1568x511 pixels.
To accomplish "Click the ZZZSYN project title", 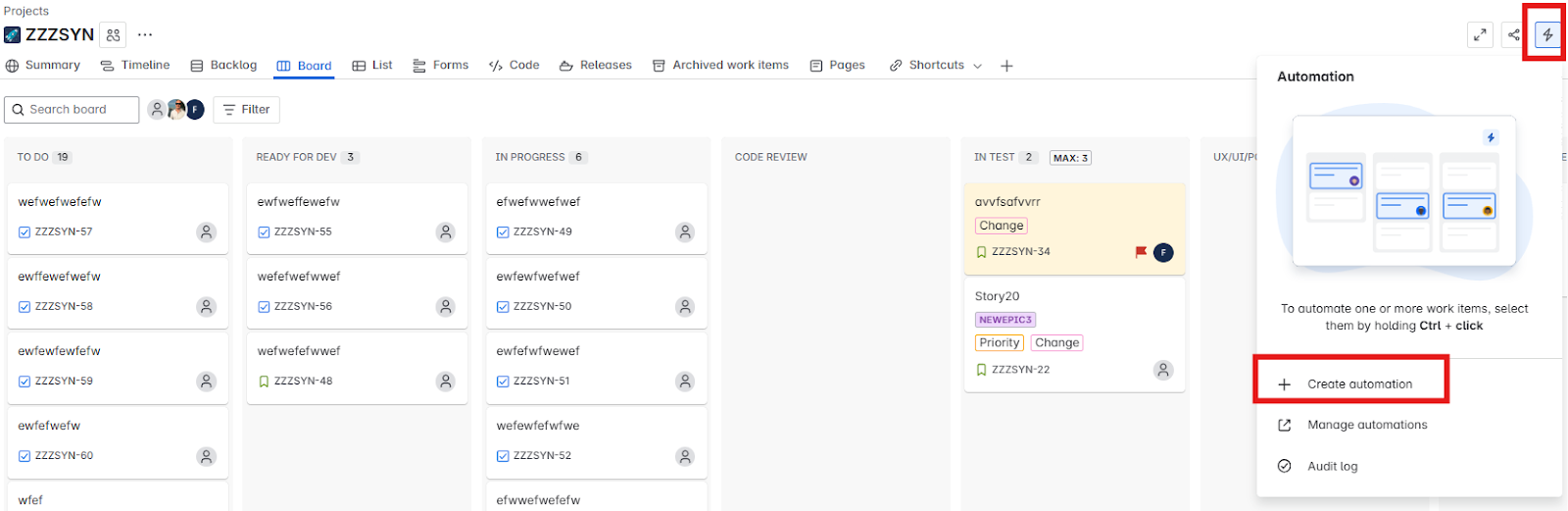I will pyautogui.click(x=60, y=34).
